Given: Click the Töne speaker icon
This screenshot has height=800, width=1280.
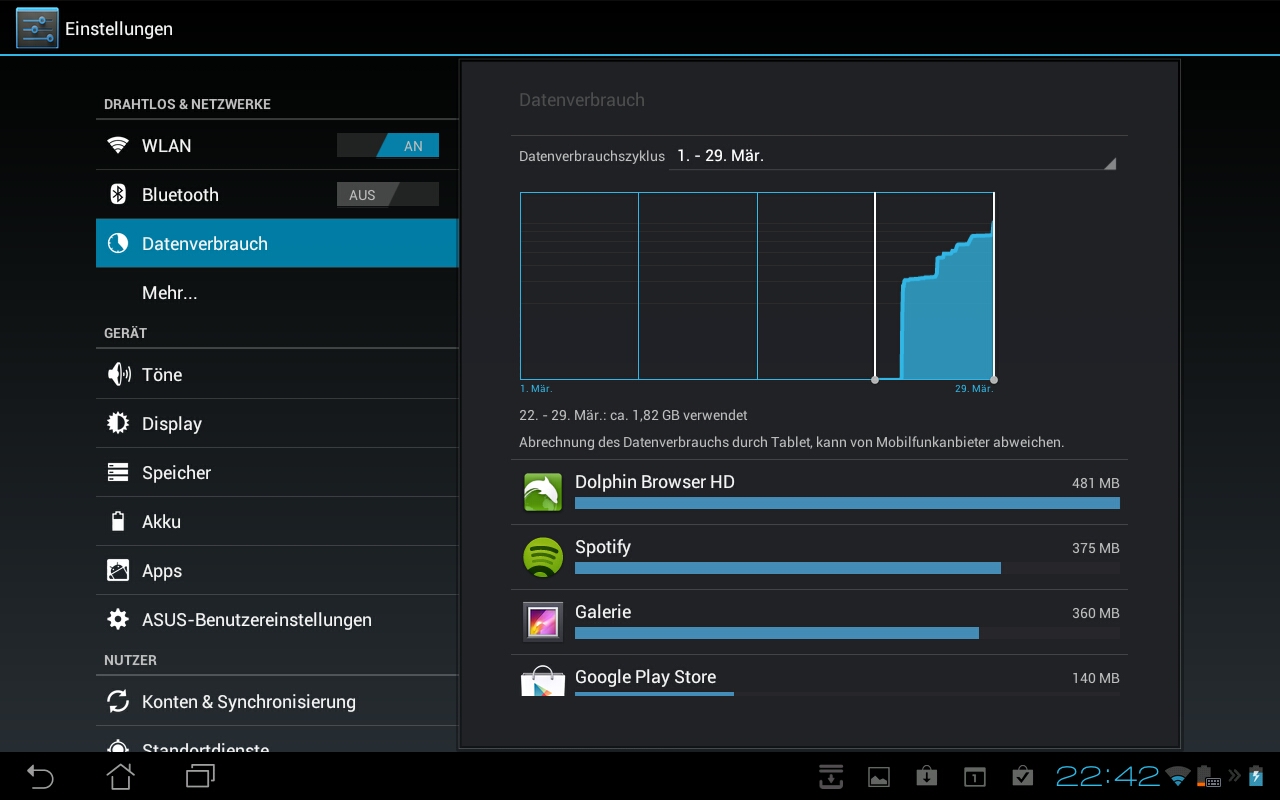Looking at the screenshot, I should [118, 374].
